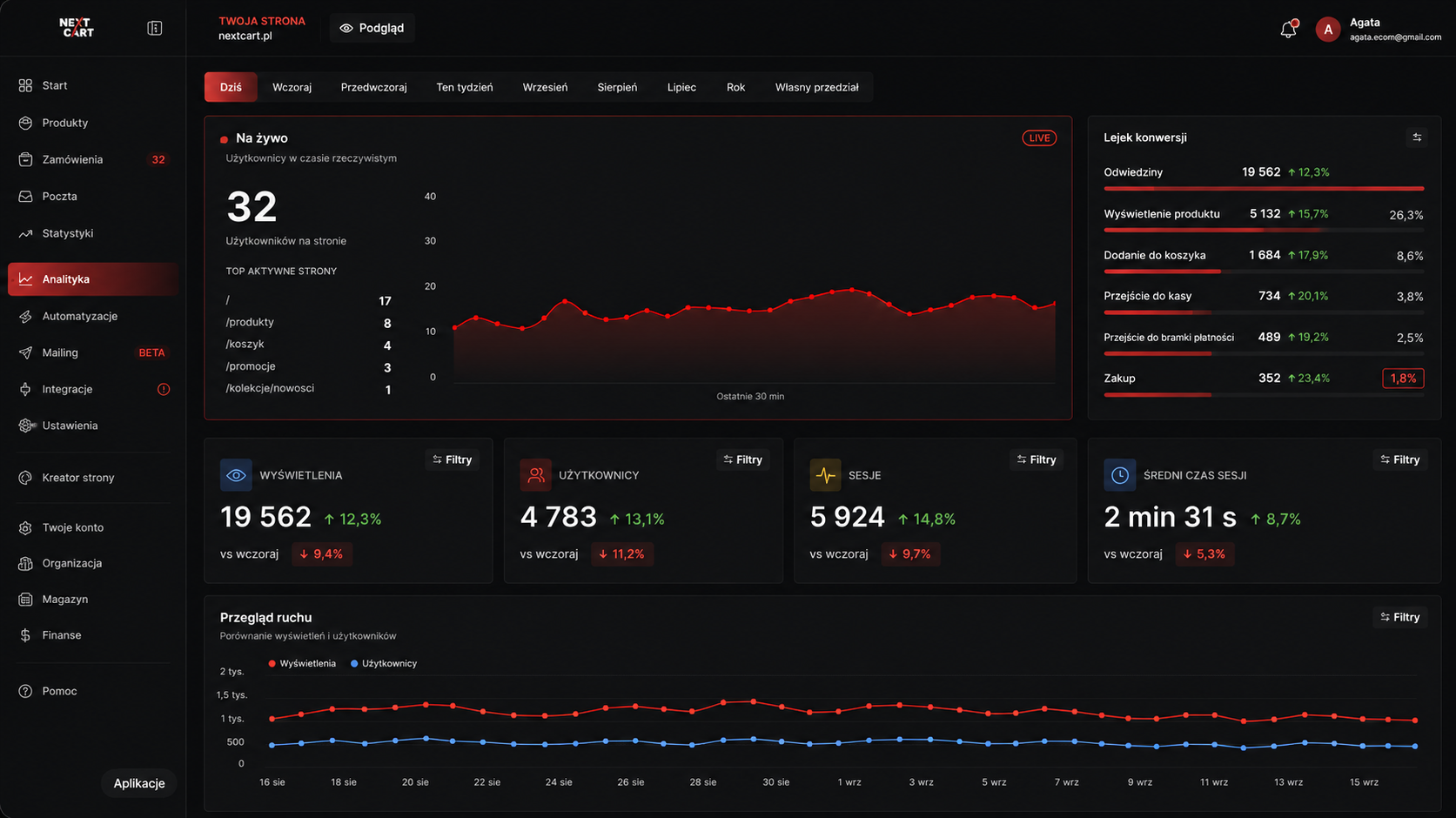
Task: Select the Rok date tab
Action: click(736, 87)
